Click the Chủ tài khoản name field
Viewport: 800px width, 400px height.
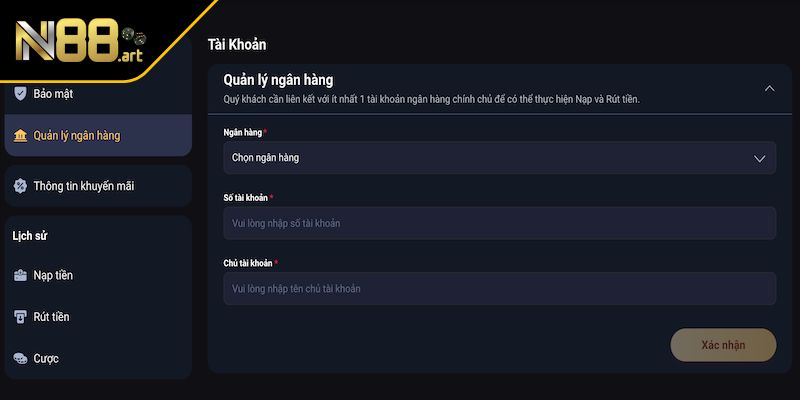pos(499,289)
